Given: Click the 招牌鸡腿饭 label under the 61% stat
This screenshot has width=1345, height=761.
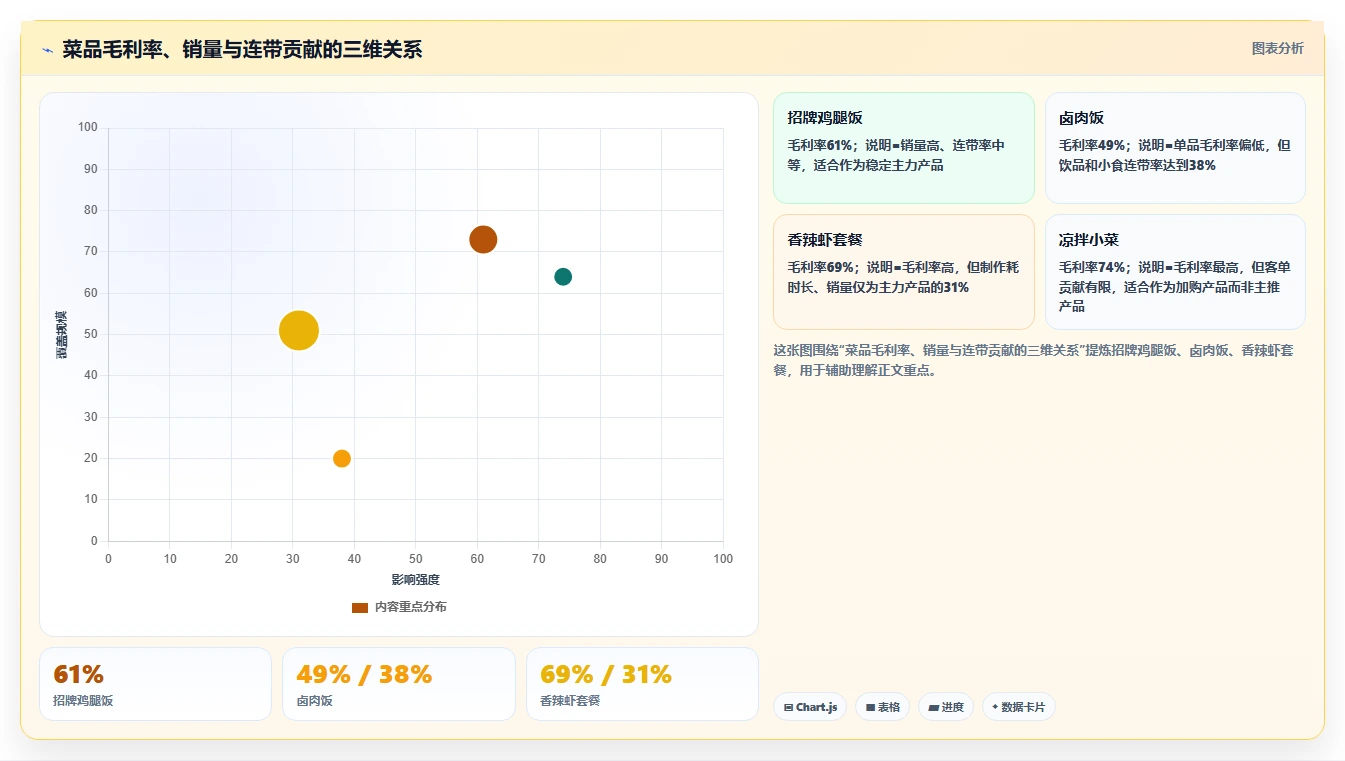Looking at the screenshot, I should coord(83,701).
